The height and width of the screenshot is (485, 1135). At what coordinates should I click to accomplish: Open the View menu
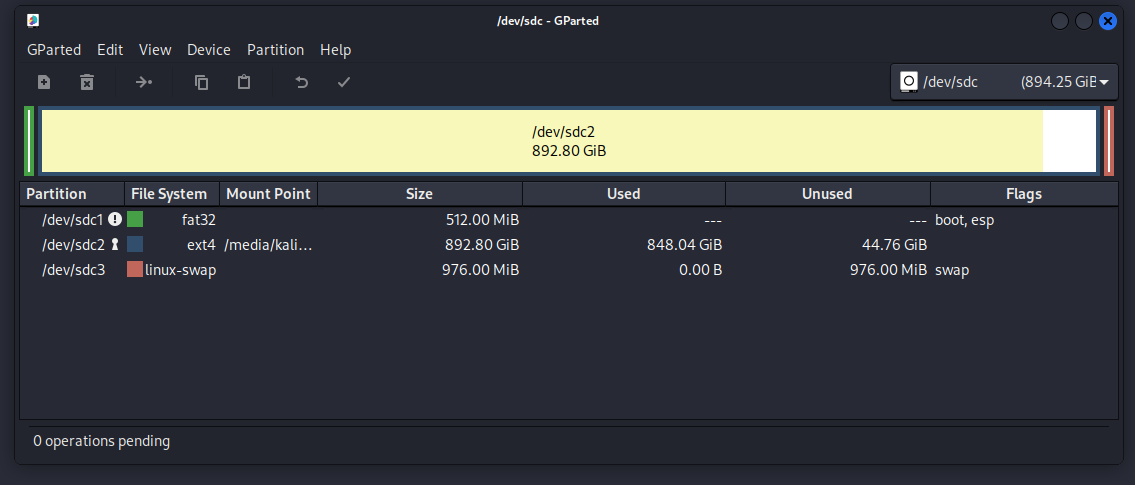(155, 50)
